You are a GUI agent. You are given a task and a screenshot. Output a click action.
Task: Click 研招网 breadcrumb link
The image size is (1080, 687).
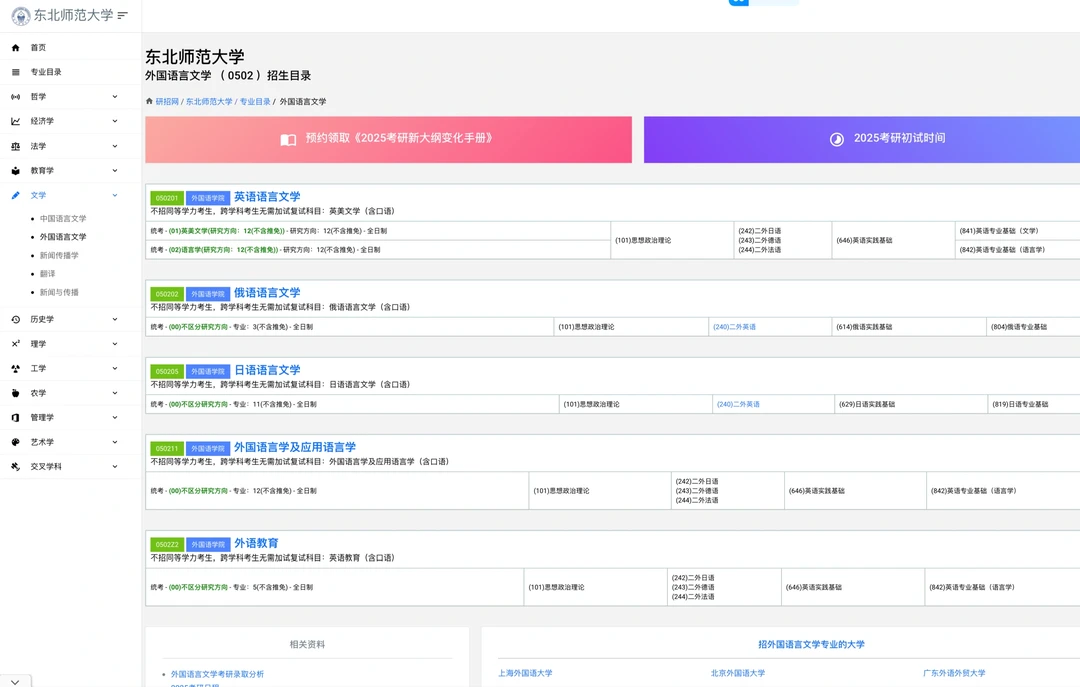point(167,101)
